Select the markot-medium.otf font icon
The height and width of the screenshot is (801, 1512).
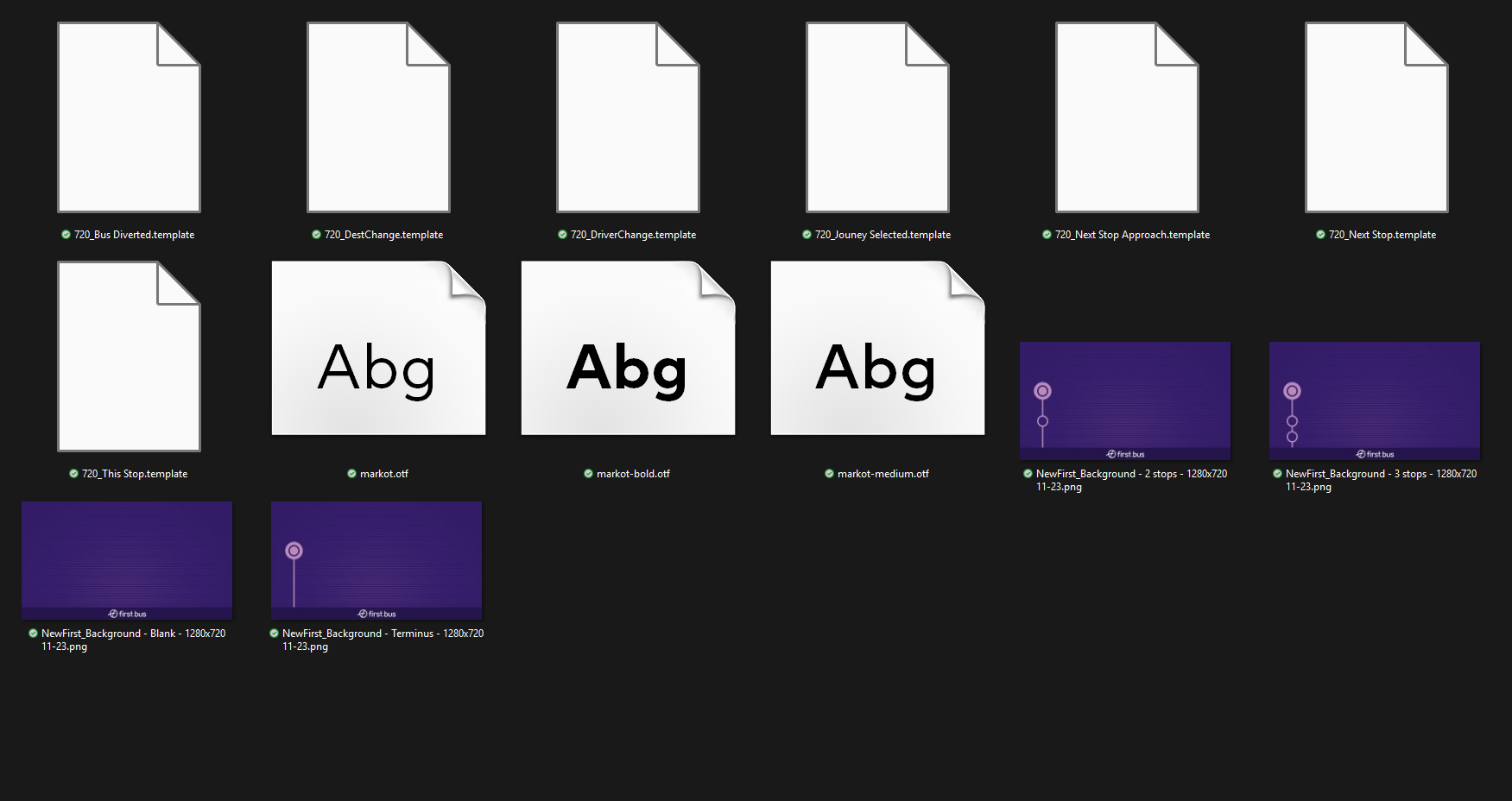pyautogui.click(x=877, y=350)
